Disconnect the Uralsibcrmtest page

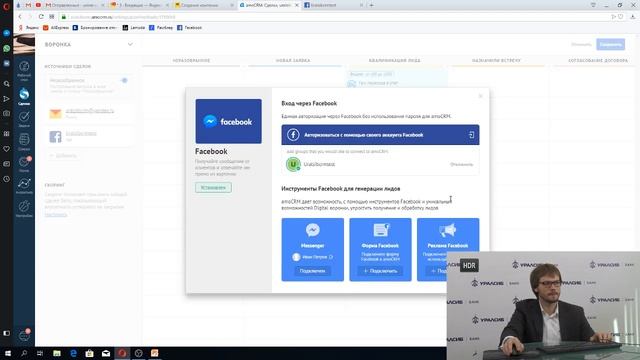[461, 164]
